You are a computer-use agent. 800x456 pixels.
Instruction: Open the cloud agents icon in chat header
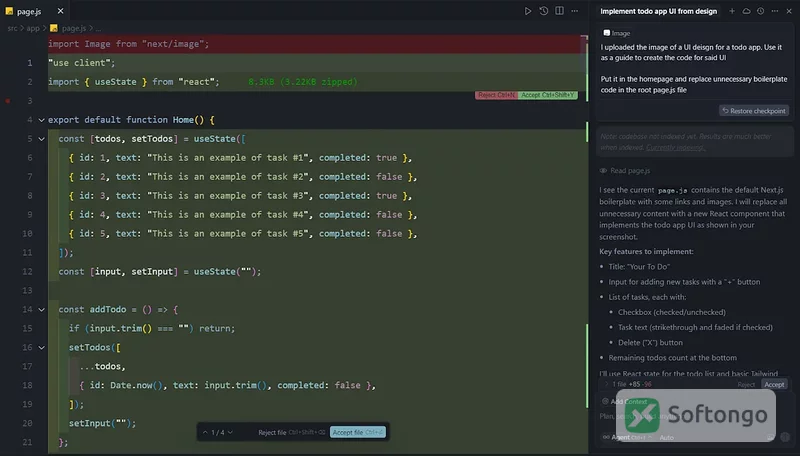tap(746, 11)
